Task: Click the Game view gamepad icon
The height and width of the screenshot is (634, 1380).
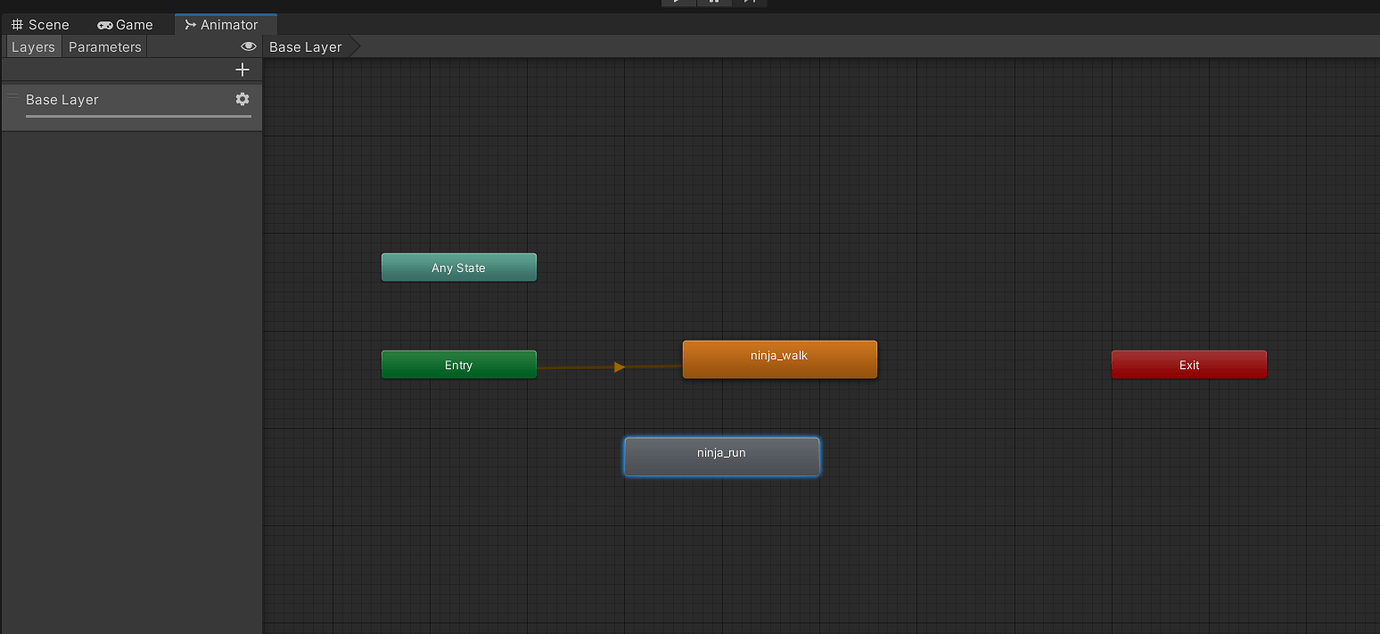Action: click(103, 24)
